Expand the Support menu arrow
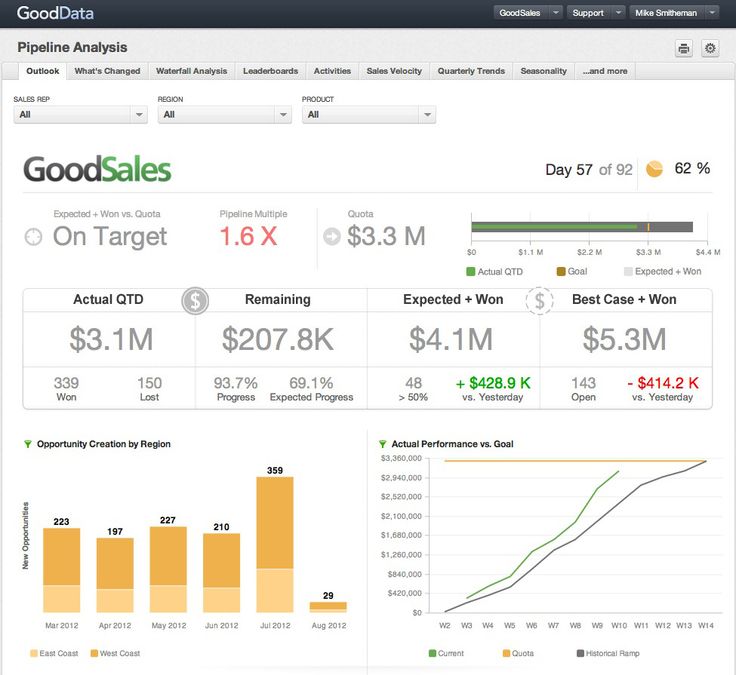 (x=618, y=13)
